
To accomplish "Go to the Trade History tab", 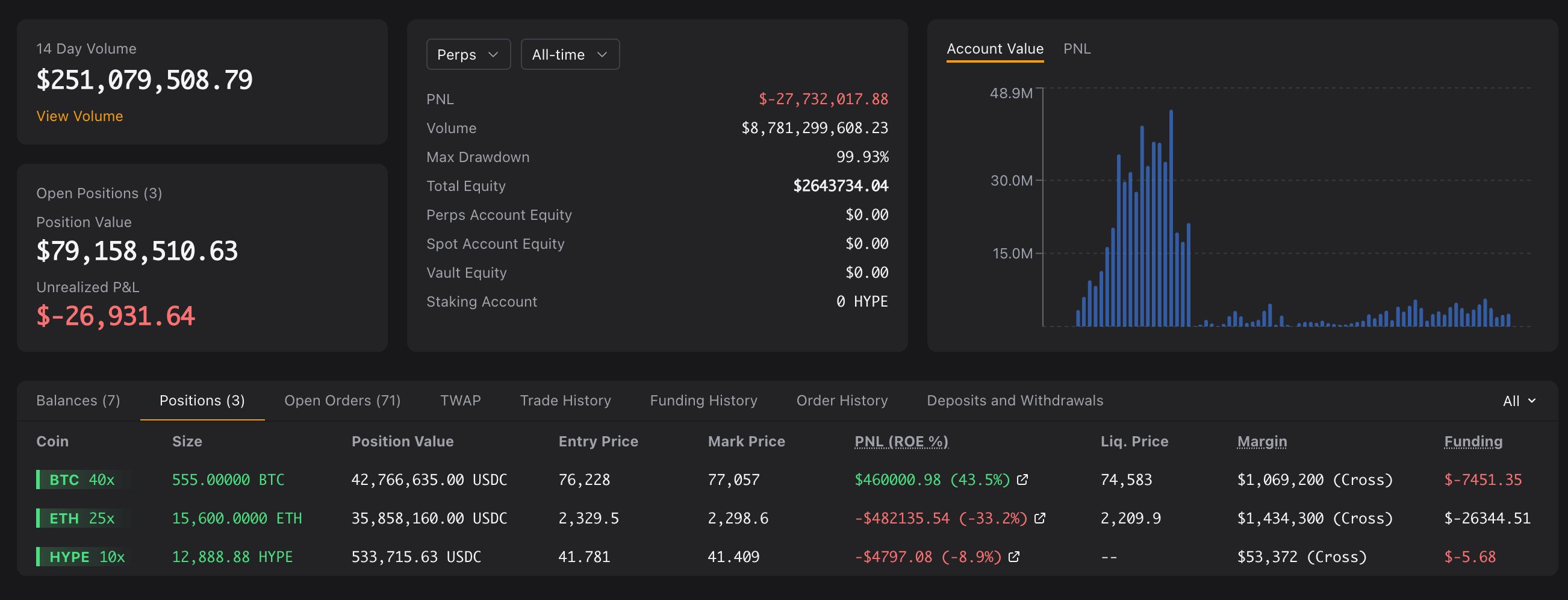I will (x=565, y=401).
